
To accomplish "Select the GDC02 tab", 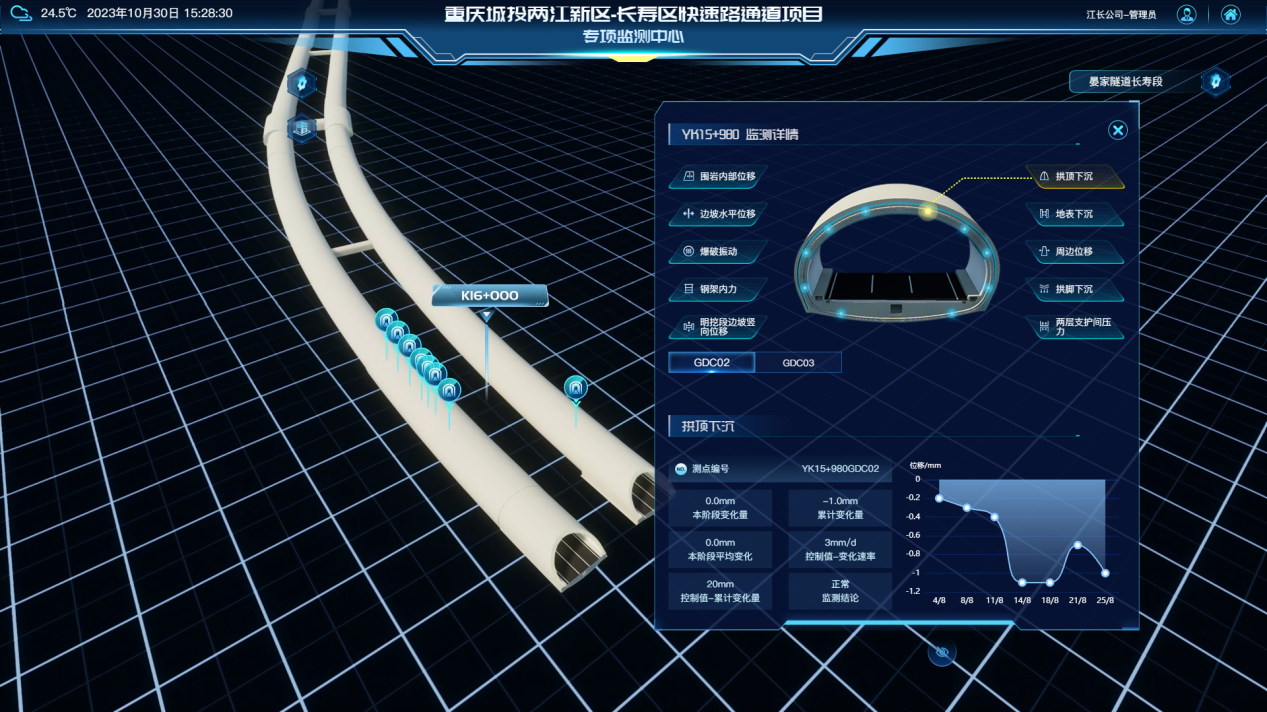I will pos(711,363).
